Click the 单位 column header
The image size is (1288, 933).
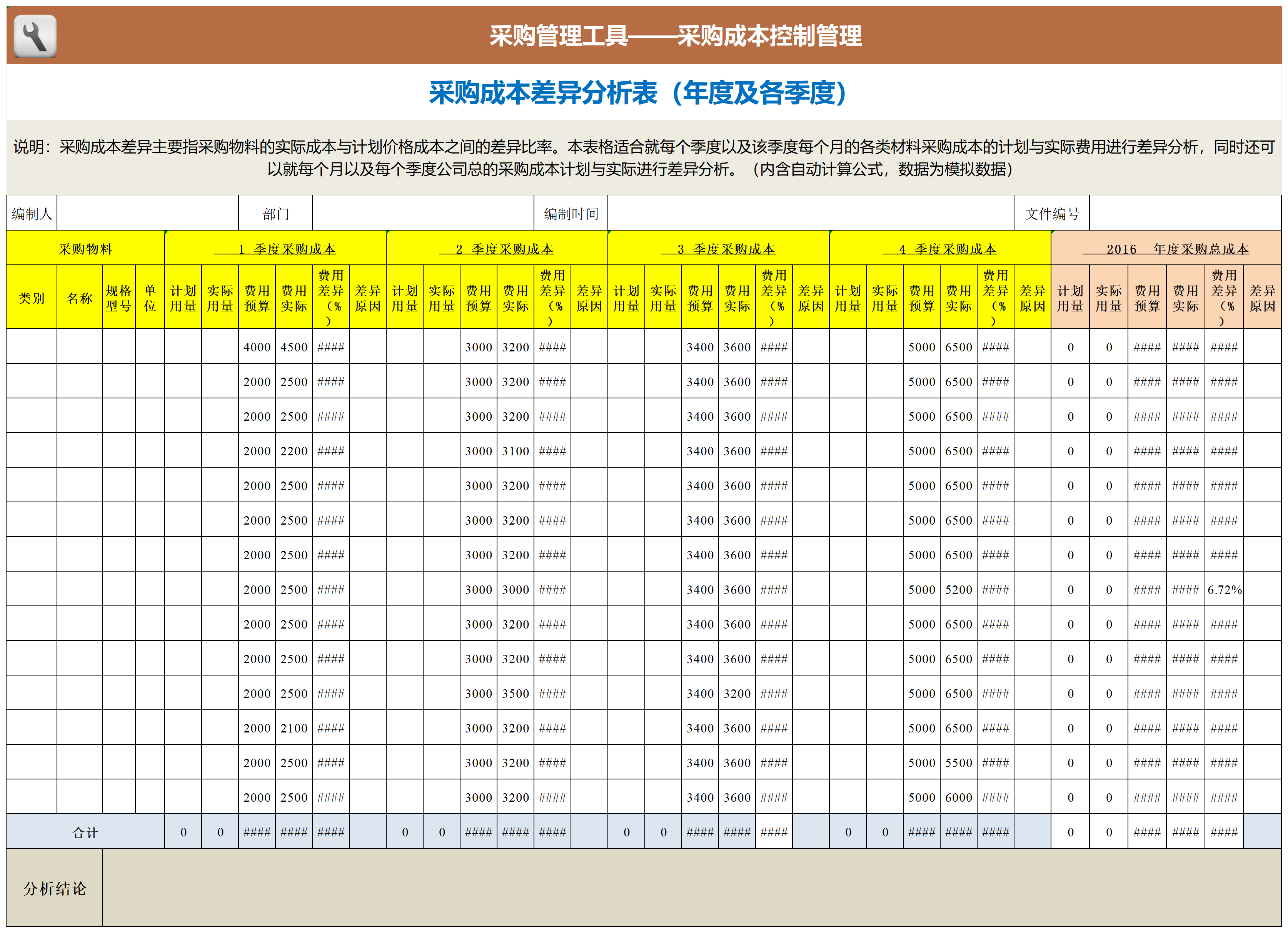click(x=150, y=297)
